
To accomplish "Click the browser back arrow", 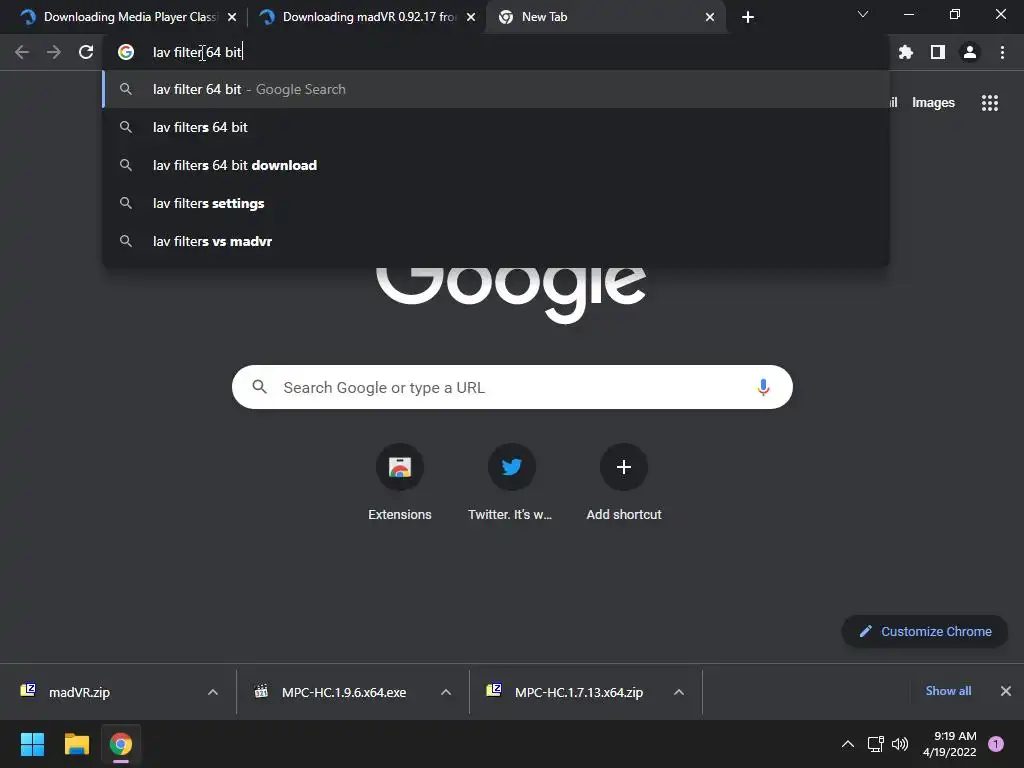I will [22, 52].
